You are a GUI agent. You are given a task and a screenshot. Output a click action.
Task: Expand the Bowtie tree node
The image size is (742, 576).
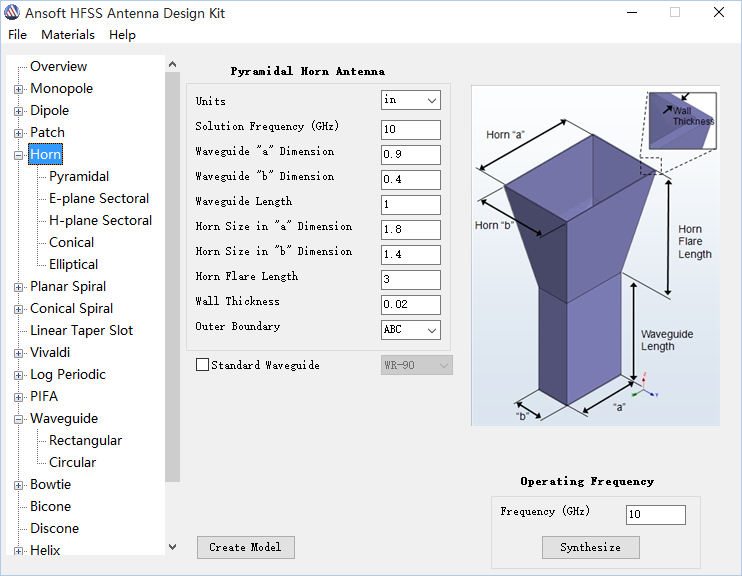pos(18,485)
